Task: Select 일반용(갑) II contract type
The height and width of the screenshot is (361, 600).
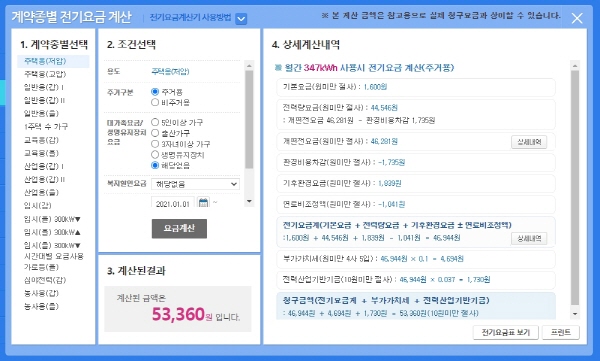Action: pos(44,100)
